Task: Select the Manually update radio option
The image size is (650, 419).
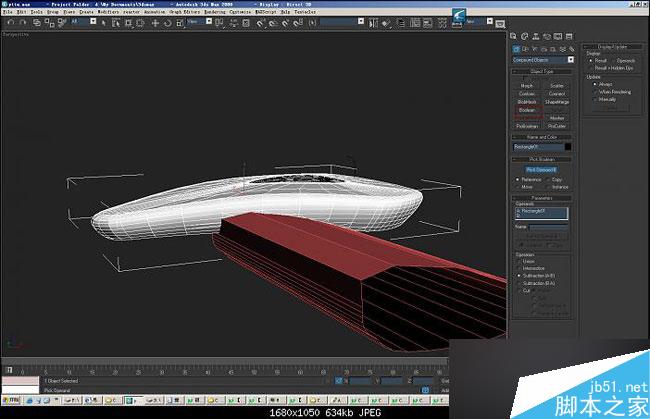Action: (605, 99)
